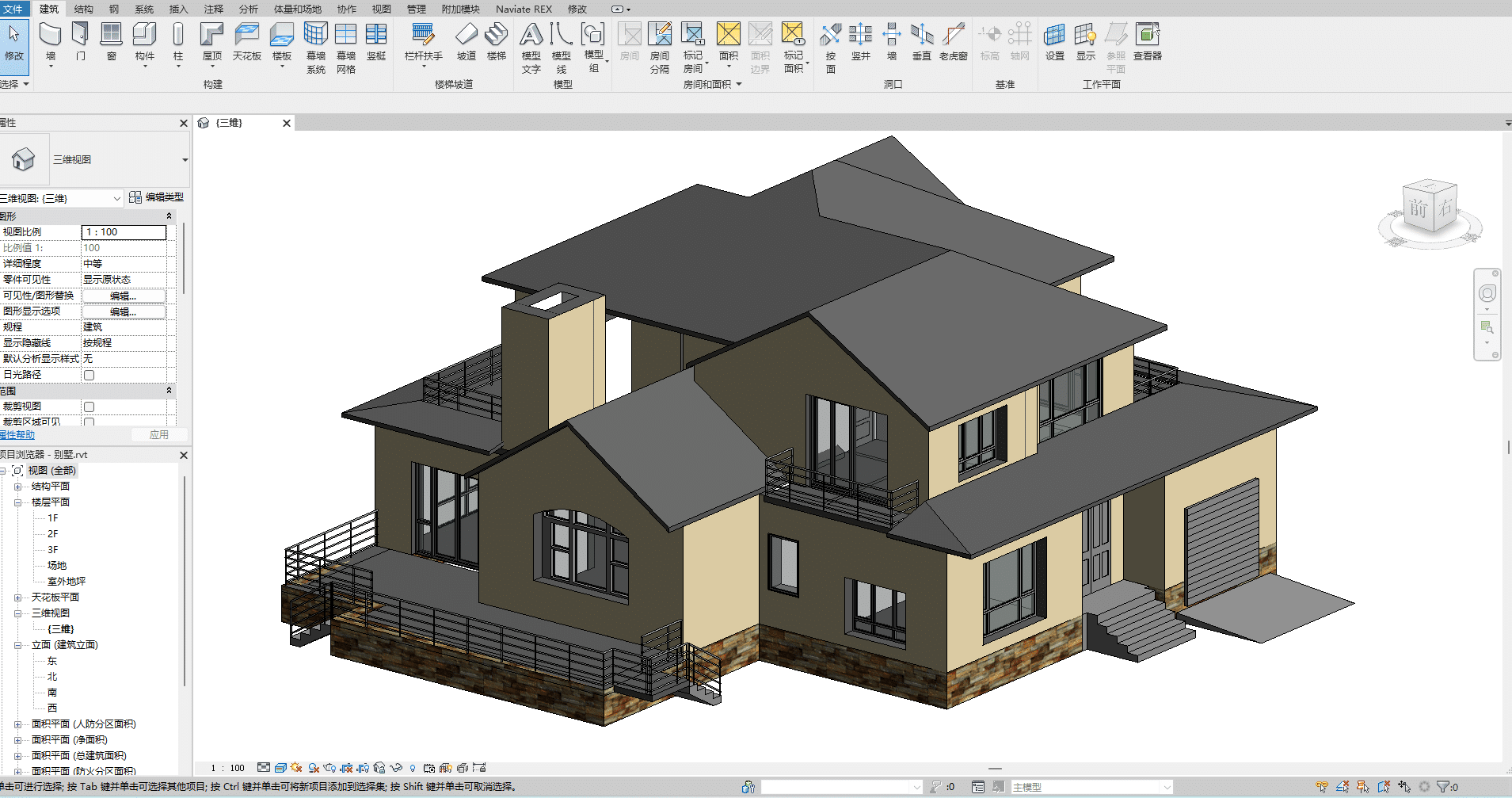Screen dimensions: 1512x798
Task: Click the ViewCube 前 face
Action: (1417, 208)
